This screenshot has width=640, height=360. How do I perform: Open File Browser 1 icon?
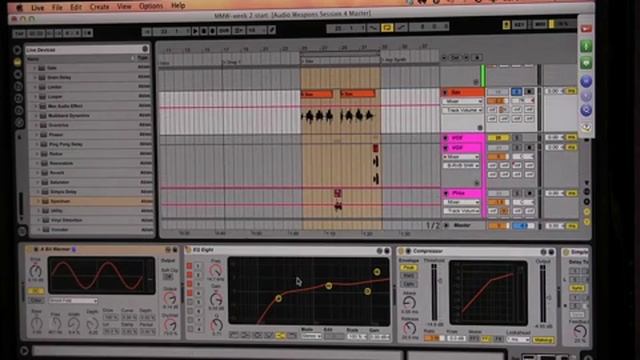[18, 87]
